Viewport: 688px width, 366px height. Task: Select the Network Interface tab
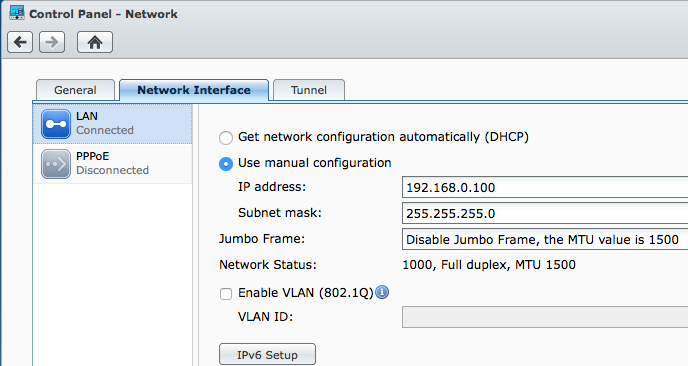point(194,90)
